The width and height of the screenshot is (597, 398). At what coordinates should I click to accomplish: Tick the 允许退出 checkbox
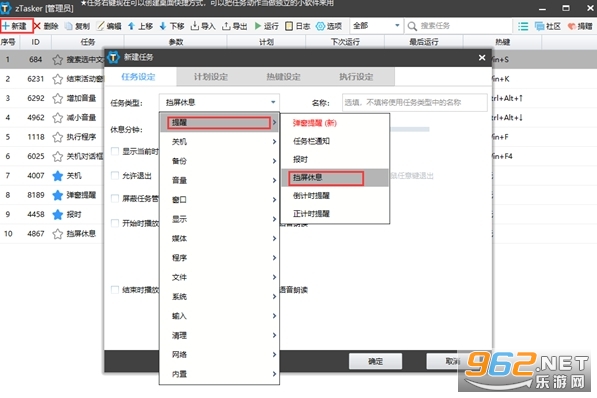(115, 175)
